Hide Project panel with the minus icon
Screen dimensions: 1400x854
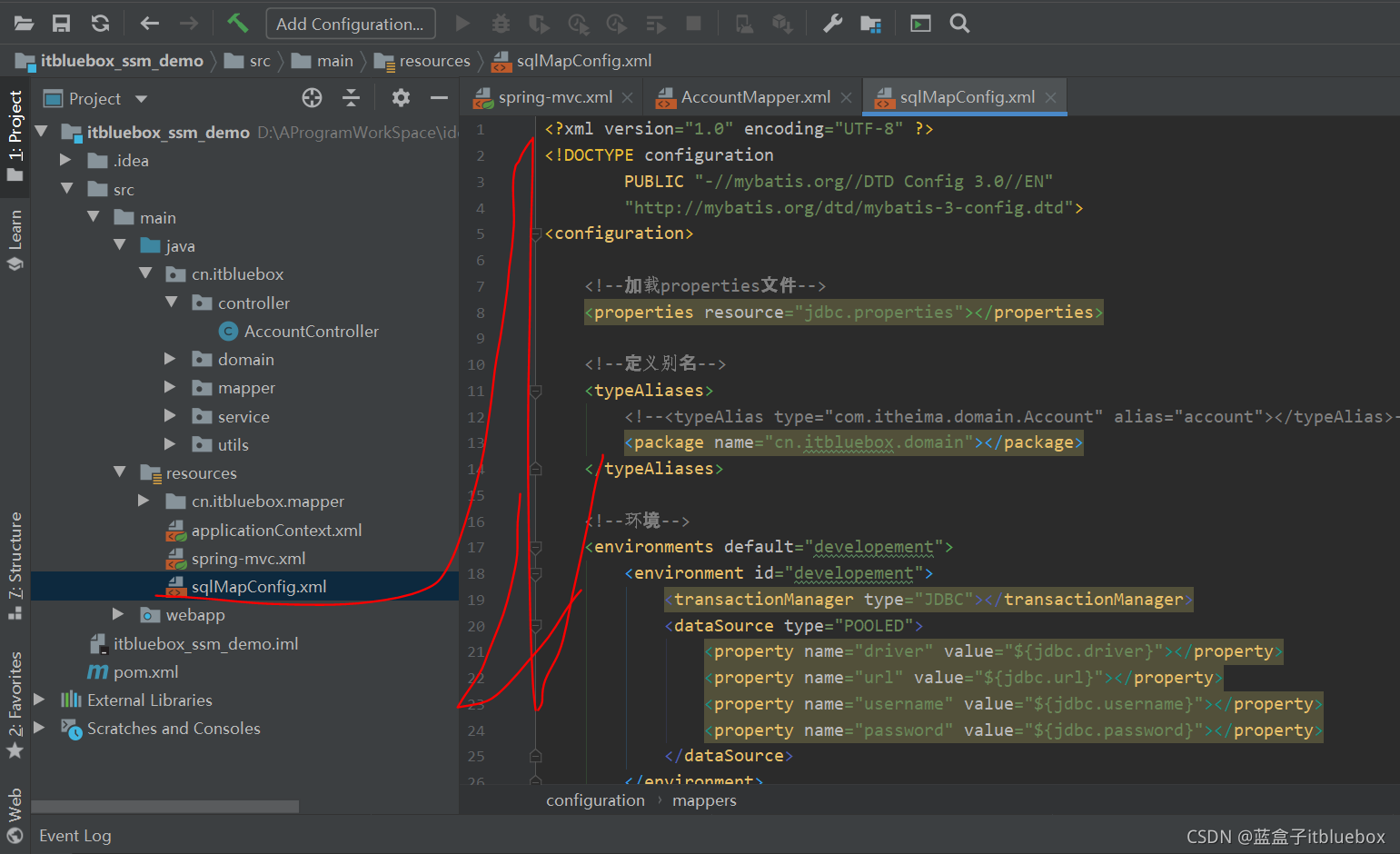[x=439, y=98]
